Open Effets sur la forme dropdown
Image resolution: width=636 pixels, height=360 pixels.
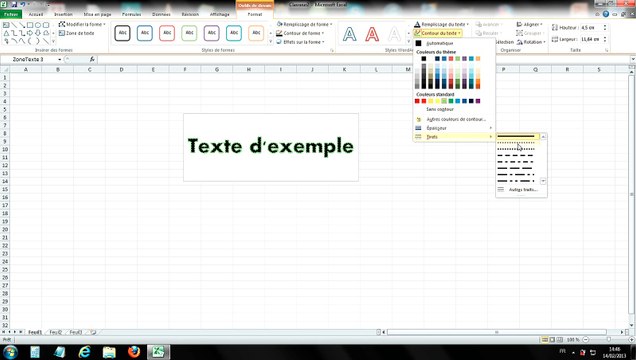[x=301, y=42]
